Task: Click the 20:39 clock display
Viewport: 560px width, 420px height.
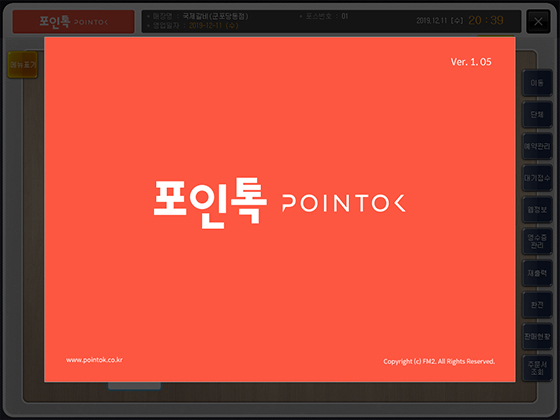Action: coord(486,20)
